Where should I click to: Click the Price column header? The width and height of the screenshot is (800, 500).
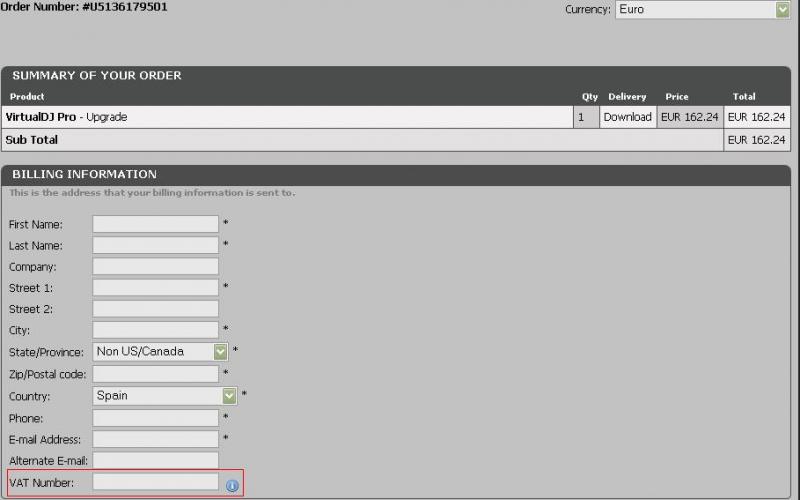(x=677, y=96)
